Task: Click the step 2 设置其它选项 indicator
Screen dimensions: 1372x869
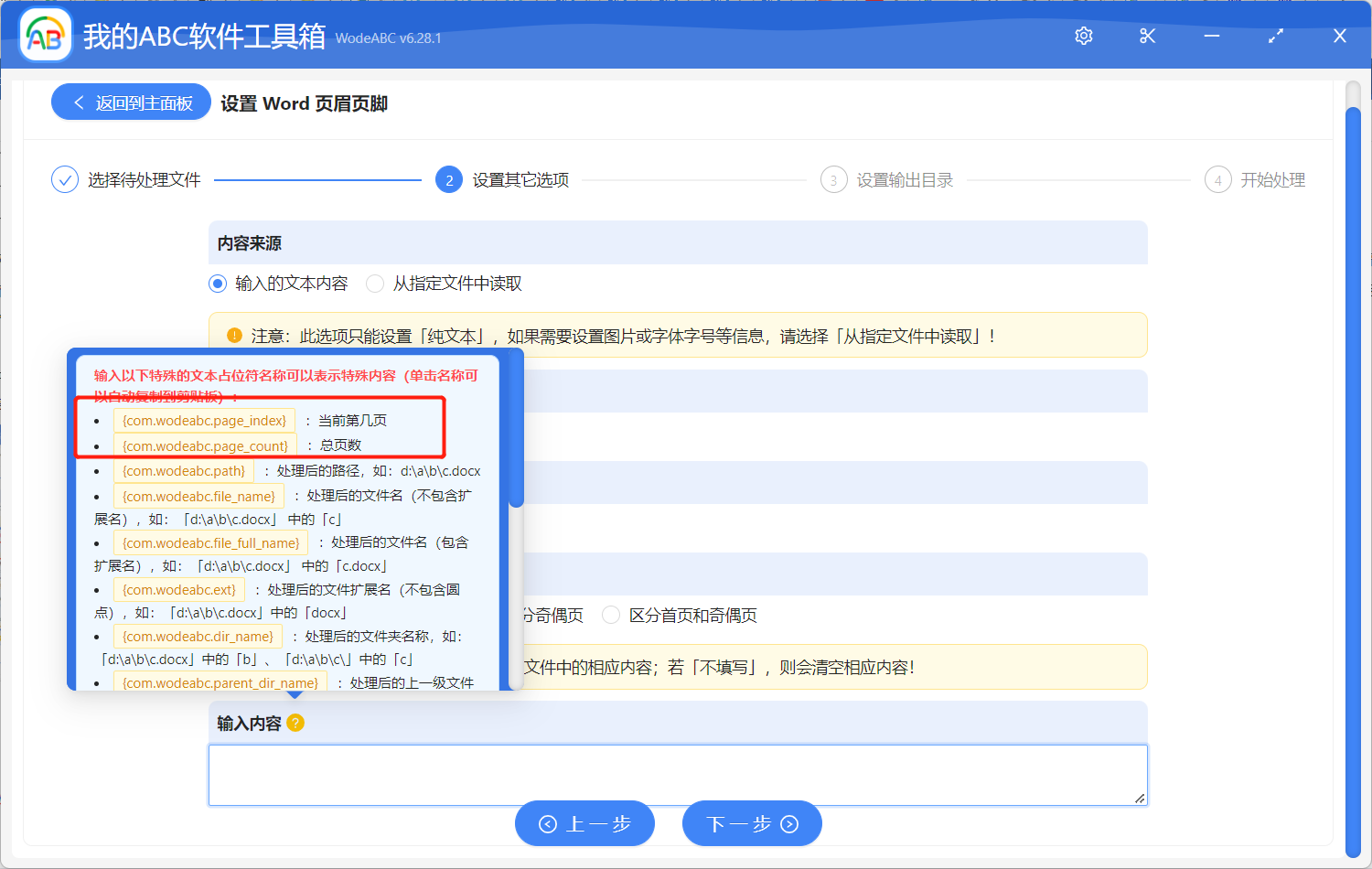Action: pyautogui.click(x=448, y=179)
